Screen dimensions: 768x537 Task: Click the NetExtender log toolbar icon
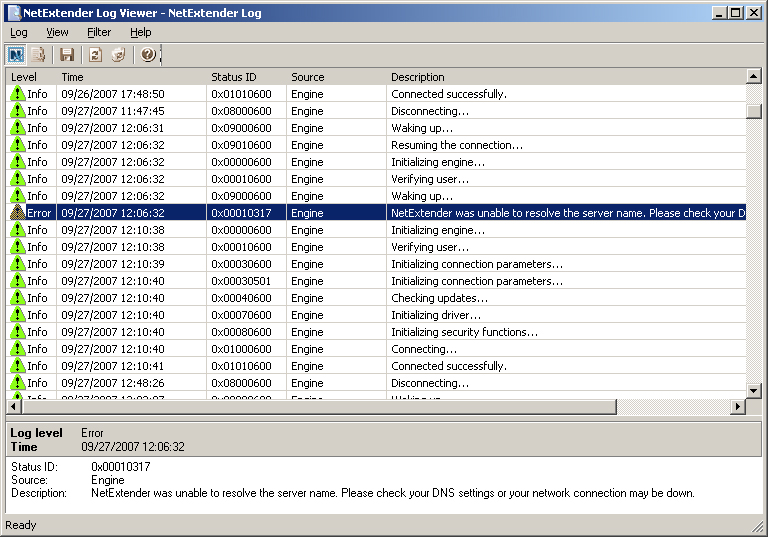click(16, 55)
